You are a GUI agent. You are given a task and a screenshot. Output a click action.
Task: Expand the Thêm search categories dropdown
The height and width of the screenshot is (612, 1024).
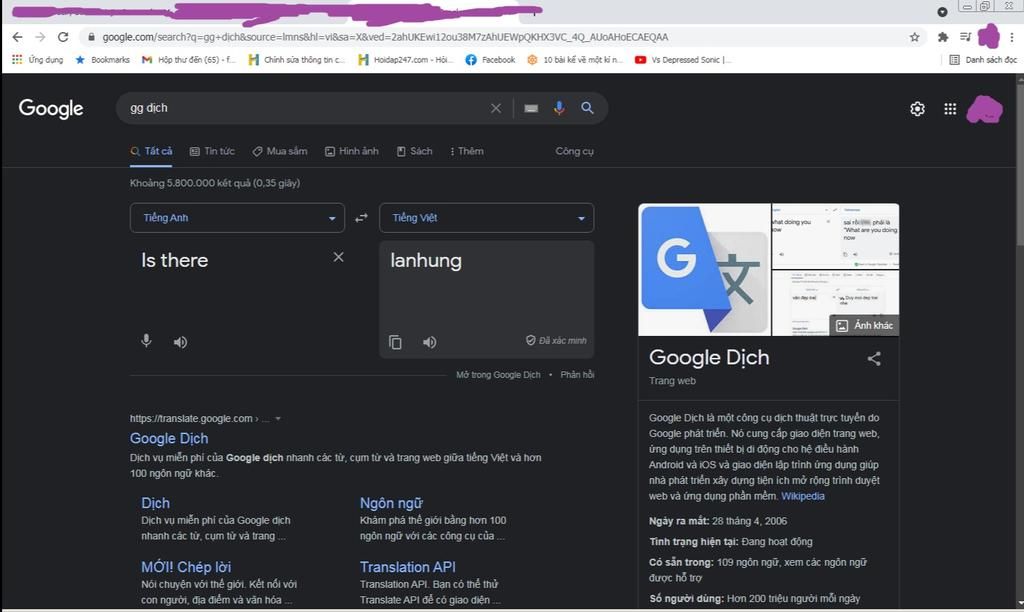(x=470, y=151)
